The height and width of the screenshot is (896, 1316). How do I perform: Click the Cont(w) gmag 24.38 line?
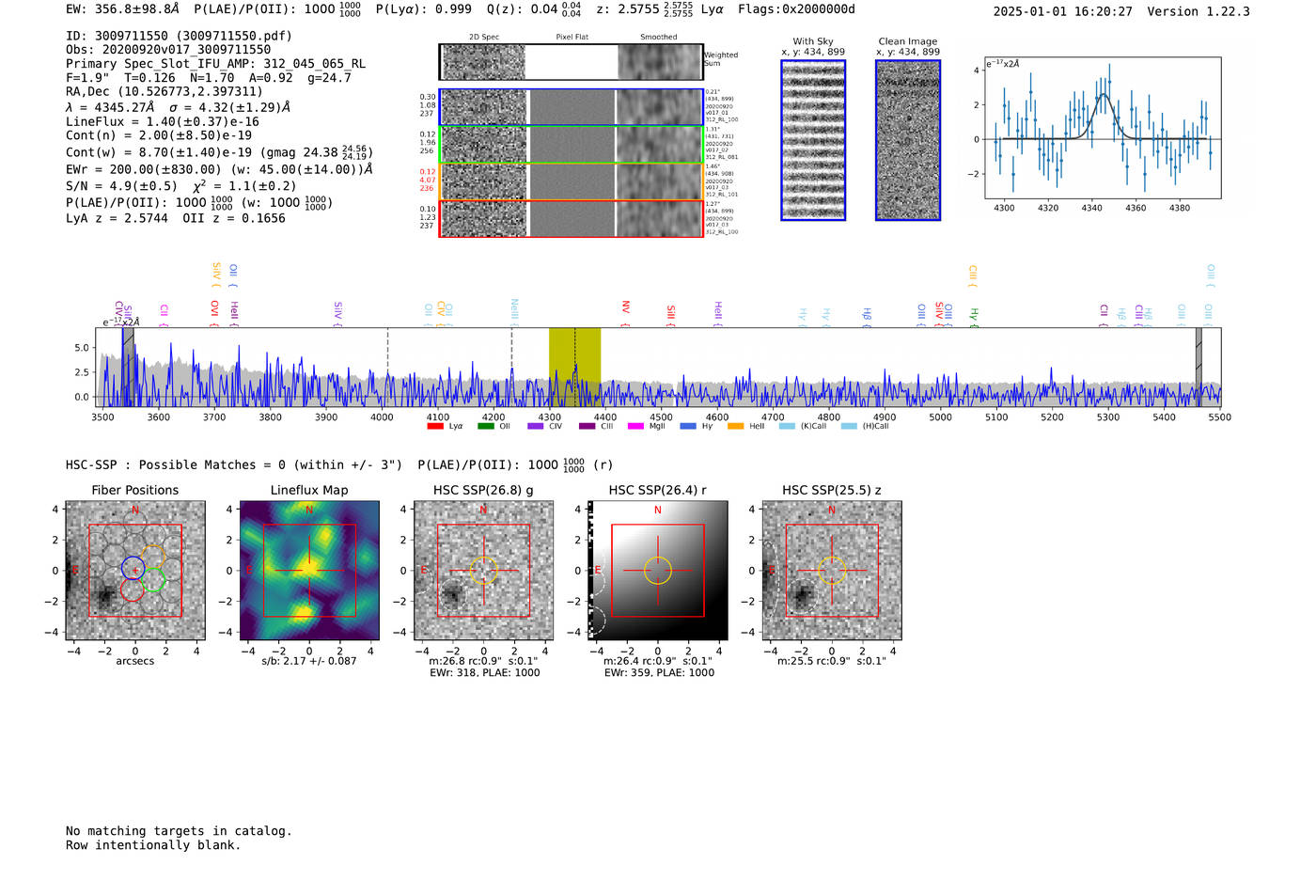click(x=219, y=152)
